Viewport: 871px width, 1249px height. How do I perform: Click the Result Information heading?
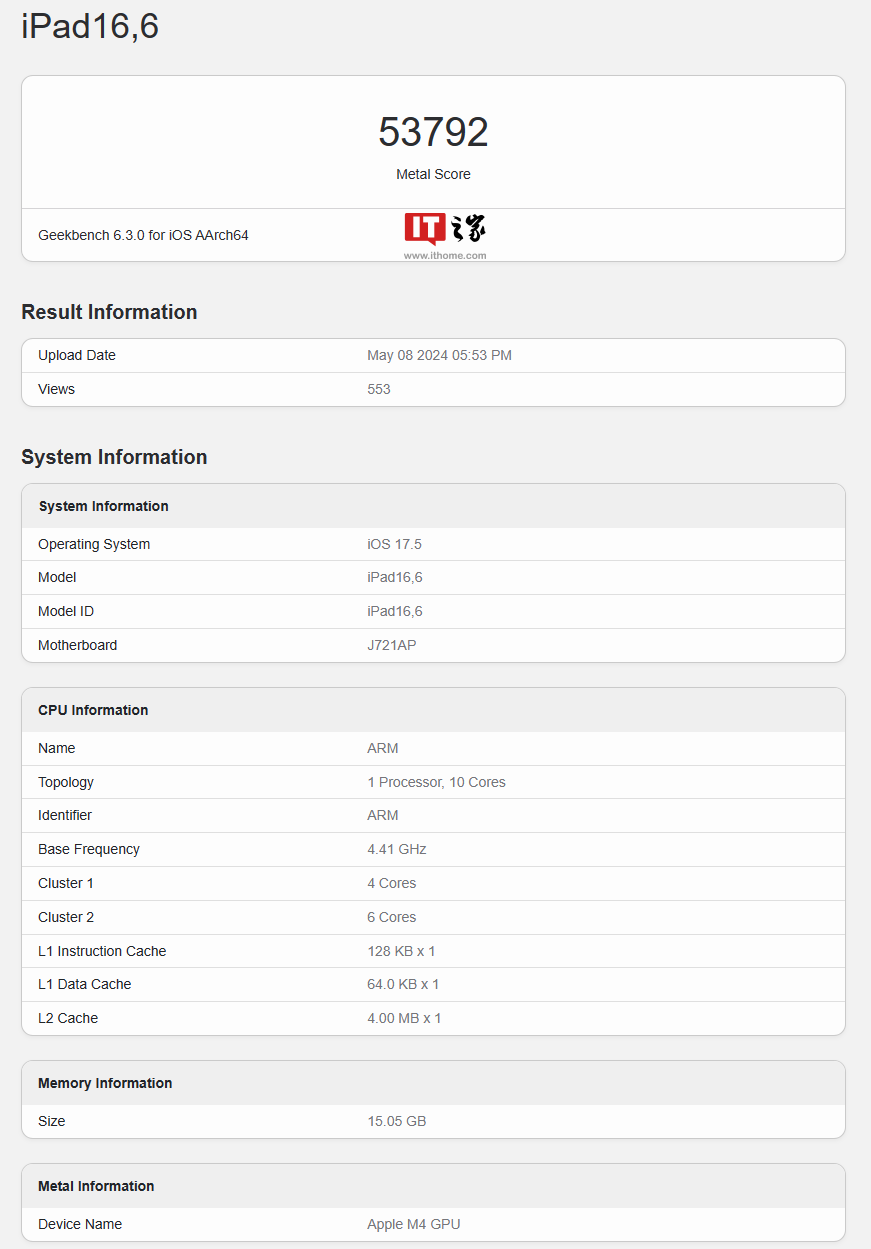tap(109, 312)
